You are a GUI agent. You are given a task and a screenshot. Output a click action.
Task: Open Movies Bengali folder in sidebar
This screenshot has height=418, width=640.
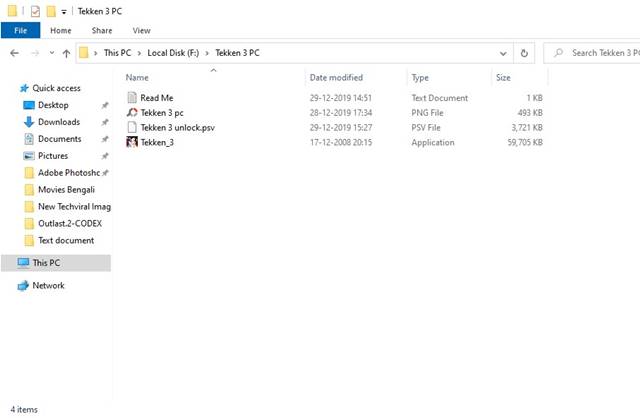pyautogui.click(x=66, y=190)
